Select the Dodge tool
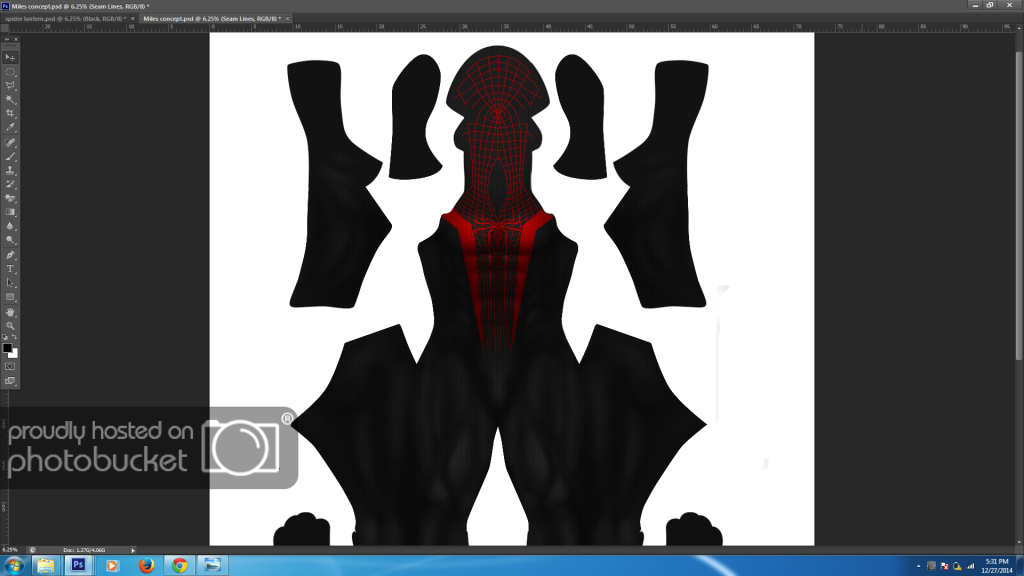1024x576 pixels. point(10,240)
